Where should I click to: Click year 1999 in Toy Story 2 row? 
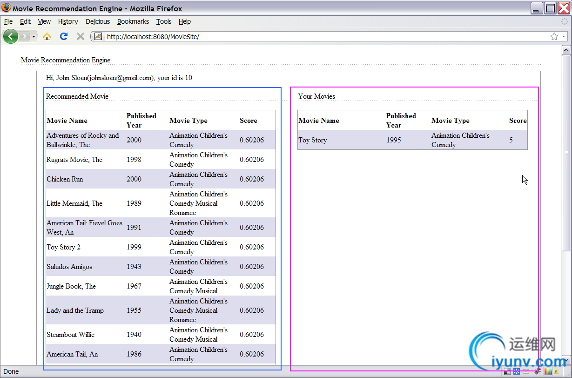[134, 247]
